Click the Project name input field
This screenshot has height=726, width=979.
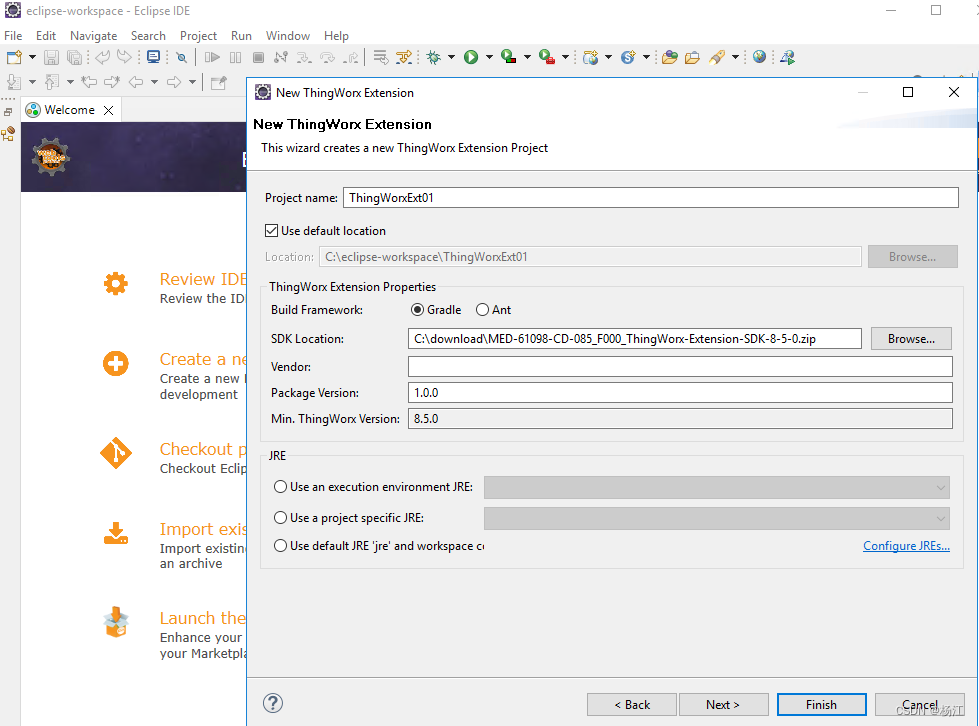tap(651, 197)
